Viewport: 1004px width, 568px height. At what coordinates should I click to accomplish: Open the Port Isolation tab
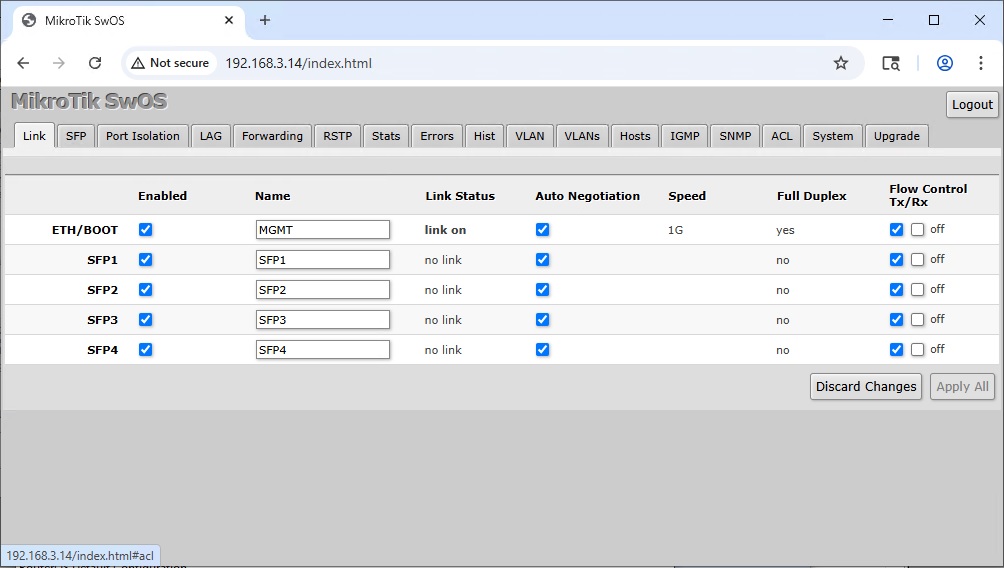(143, 136)
